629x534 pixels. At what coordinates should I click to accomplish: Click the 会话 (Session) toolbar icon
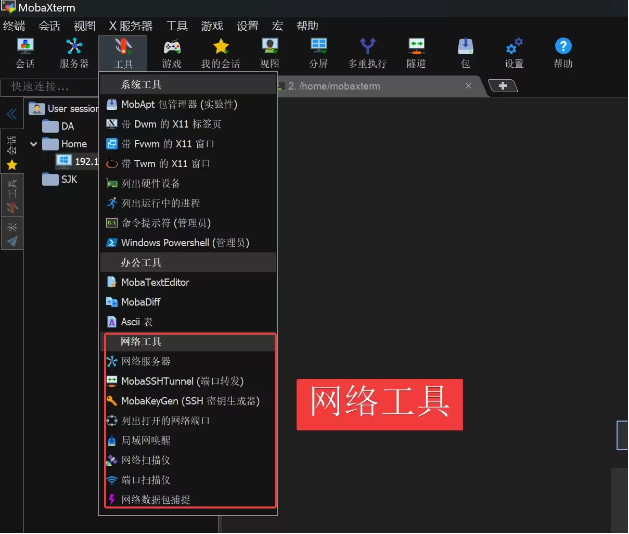click(x=25, y=52)
